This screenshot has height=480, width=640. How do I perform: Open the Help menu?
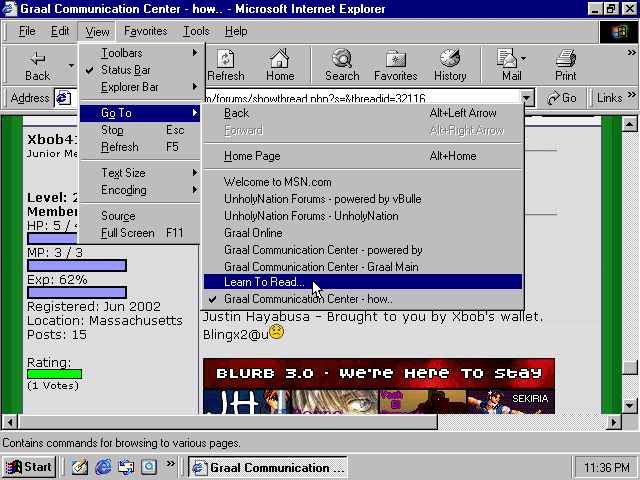tap(236, 31)
